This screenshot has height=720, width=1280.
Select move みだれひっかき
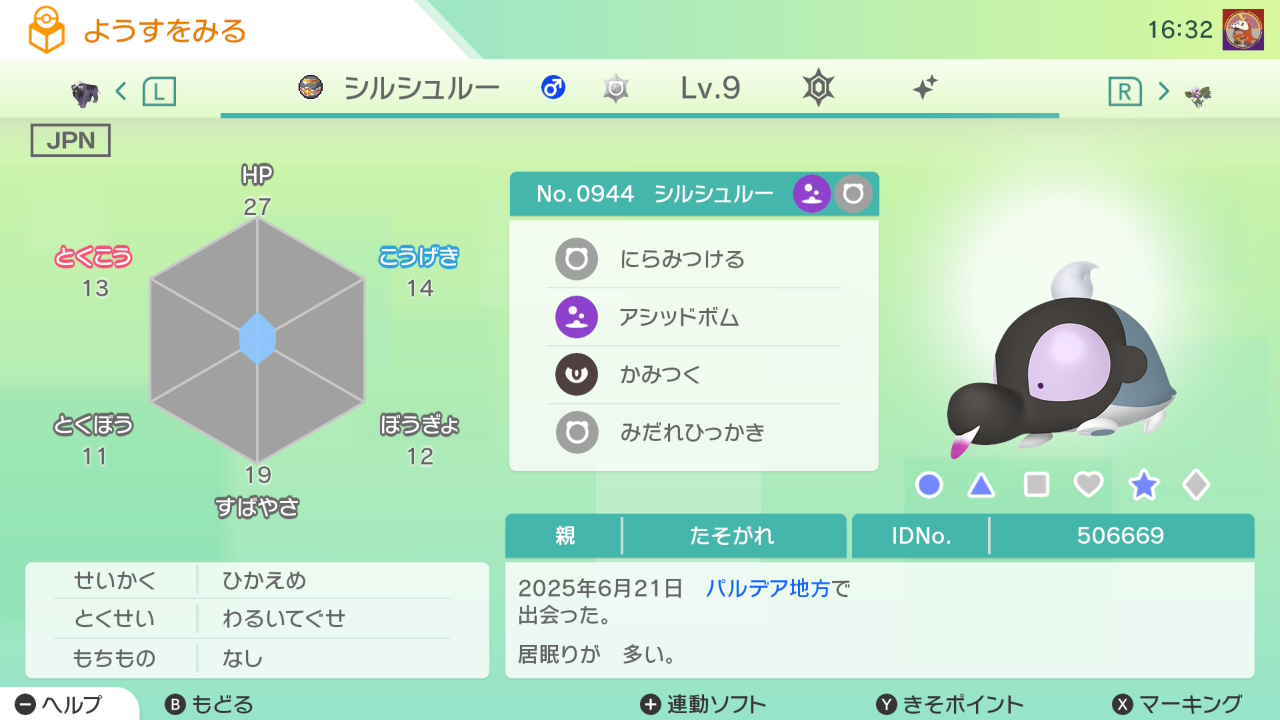coord(694,433)
